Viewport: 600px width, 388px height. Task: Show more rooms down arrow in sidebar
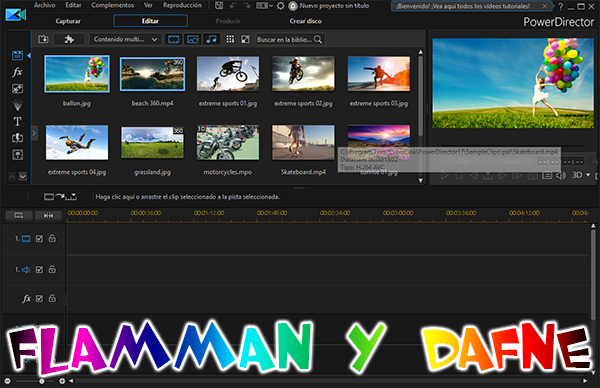click(23, 177)
